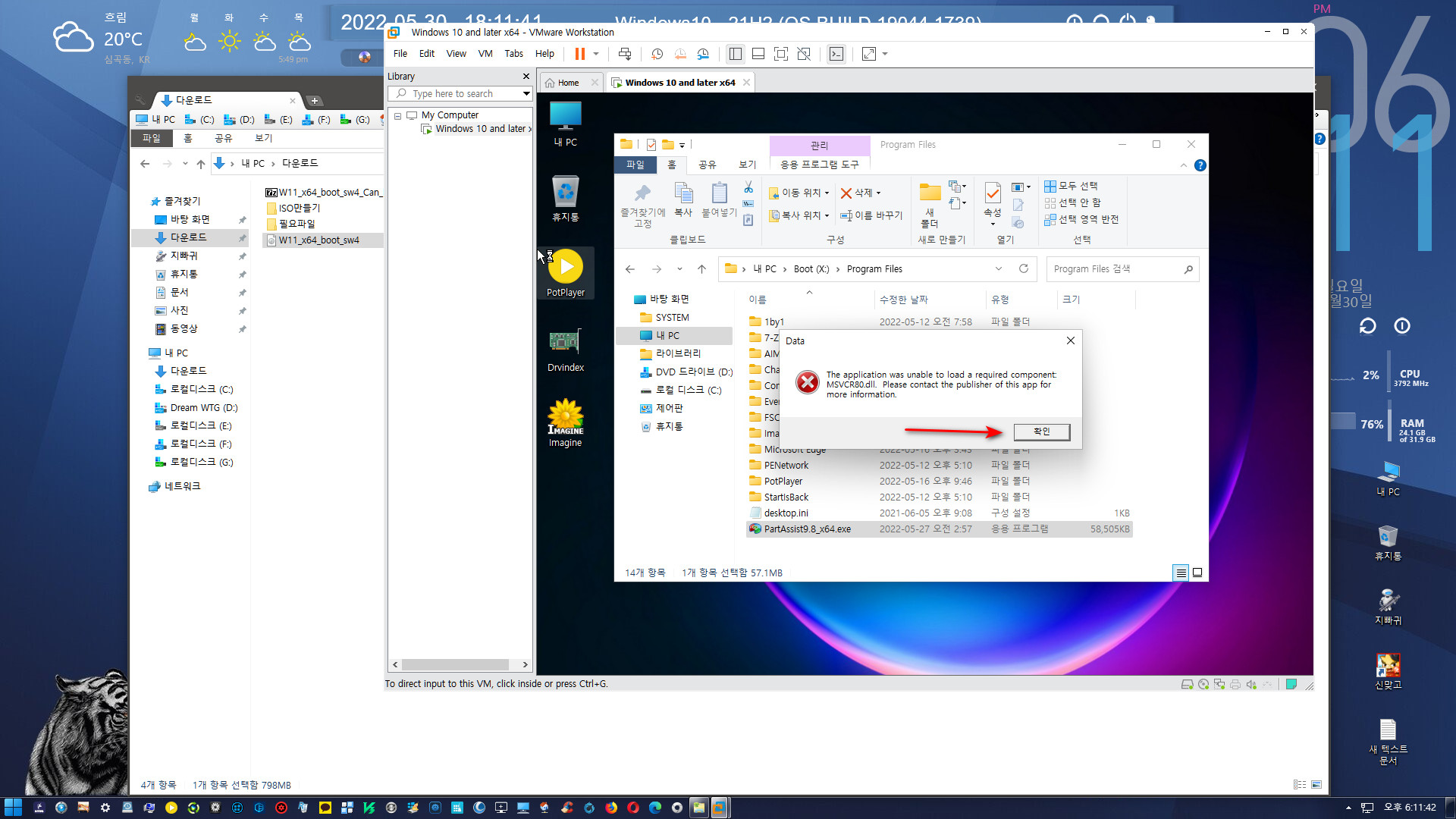Select the 휴지통 recycle bin in VM desktop

pyautogui.click(x=566, y=199)
